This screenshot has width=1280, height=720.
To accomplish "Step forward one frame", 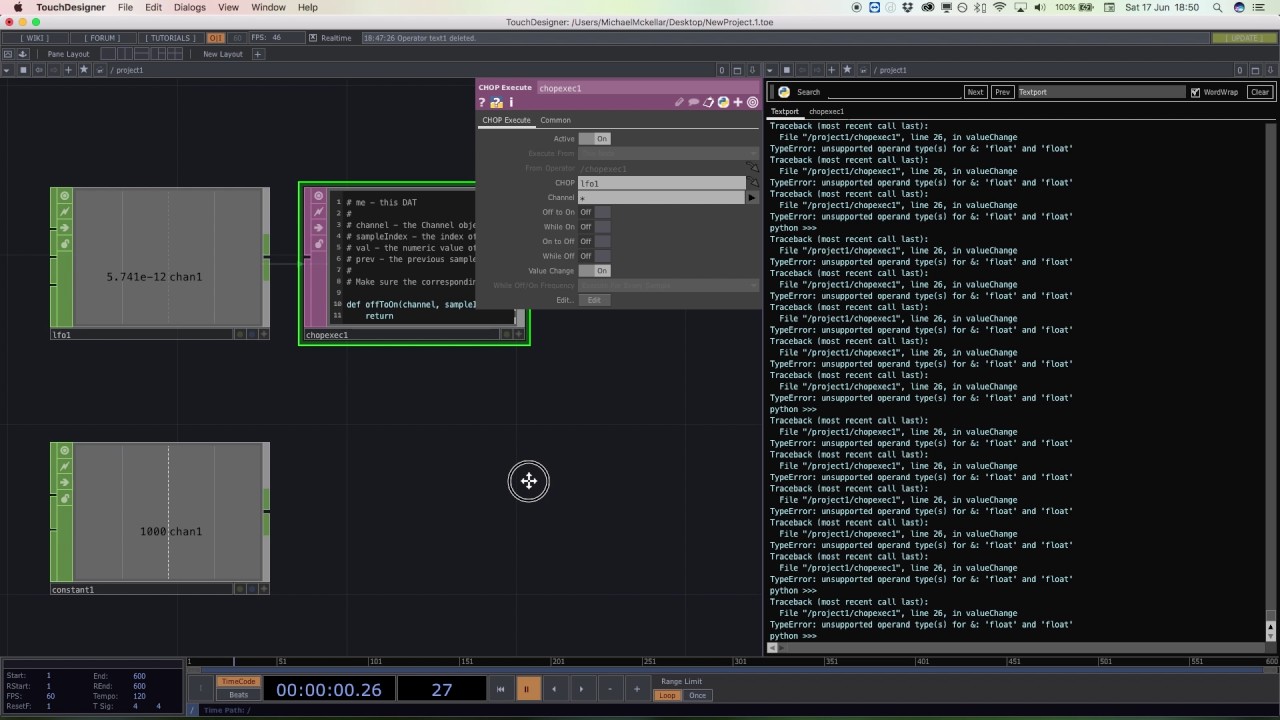I will coord(581,689).
